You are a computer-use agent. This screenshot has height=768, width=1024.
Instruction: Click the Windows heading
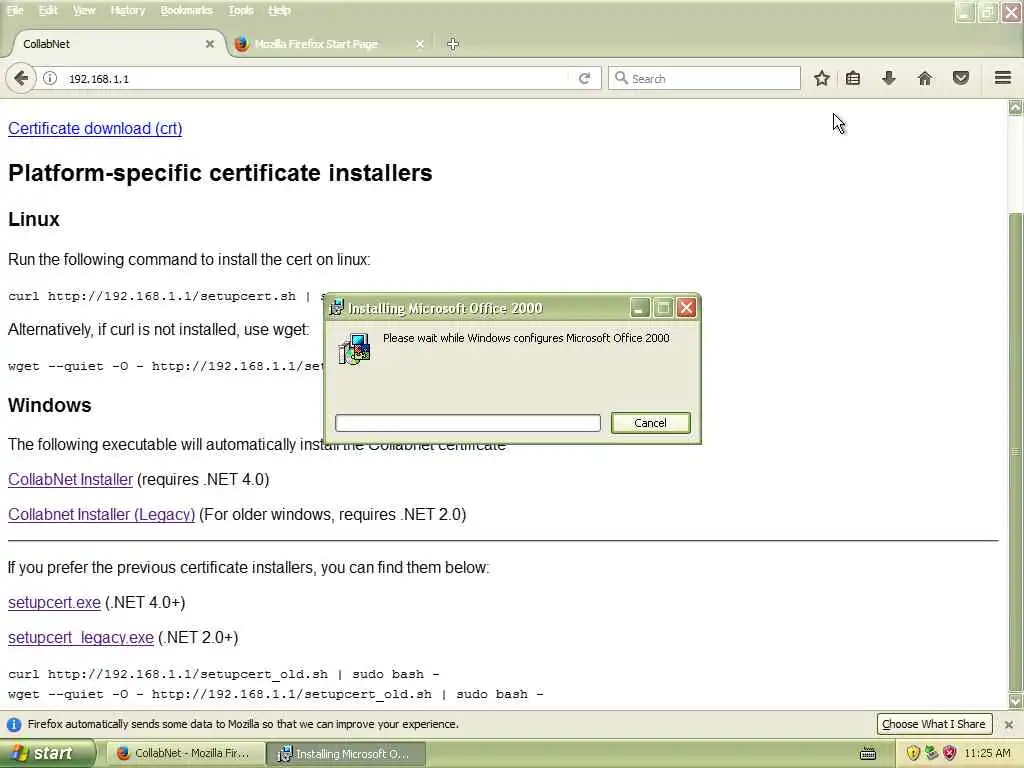pyautogui.click(x=50, y=406)
